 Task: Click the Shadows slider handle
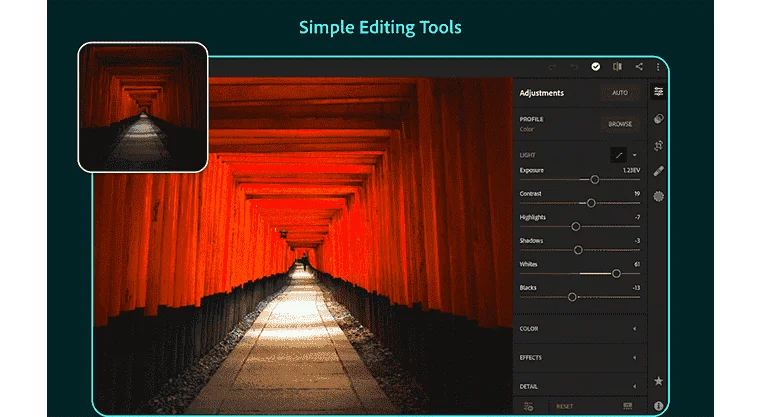(x=578, y=250)
